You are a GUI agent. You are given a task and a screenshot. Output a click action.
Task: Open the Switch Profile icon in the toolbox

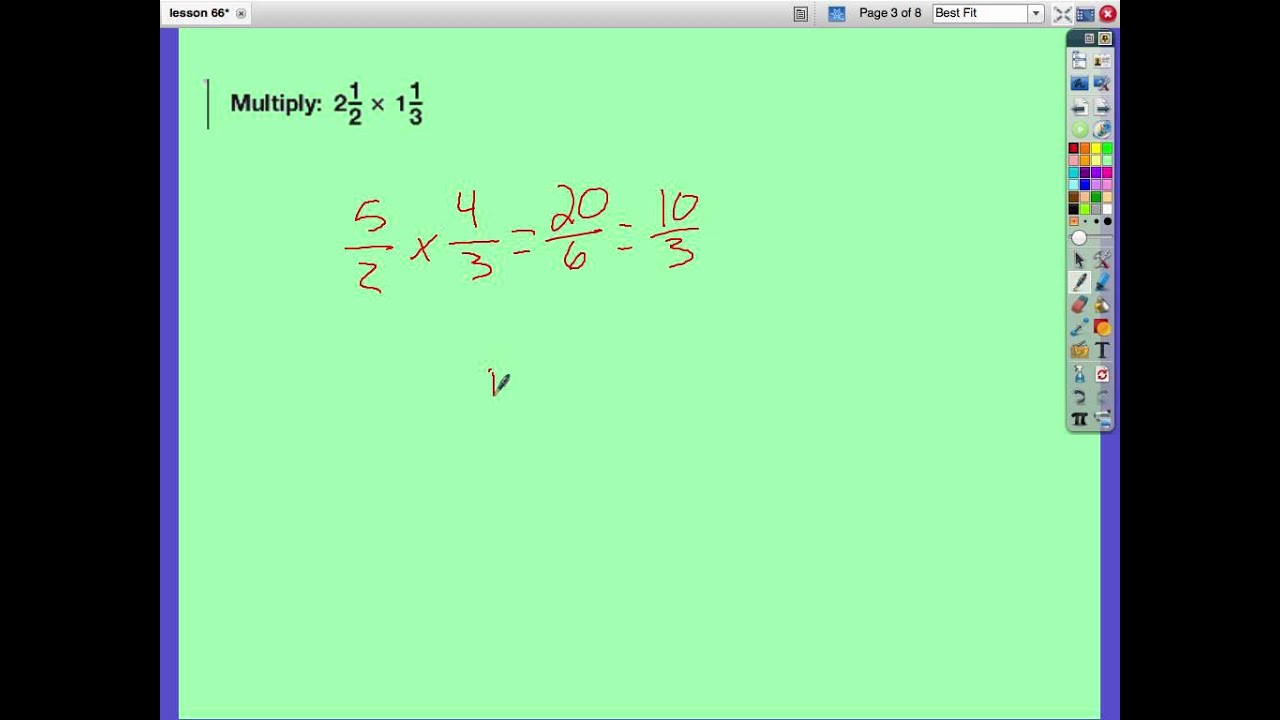click(x=1102, y=61)
